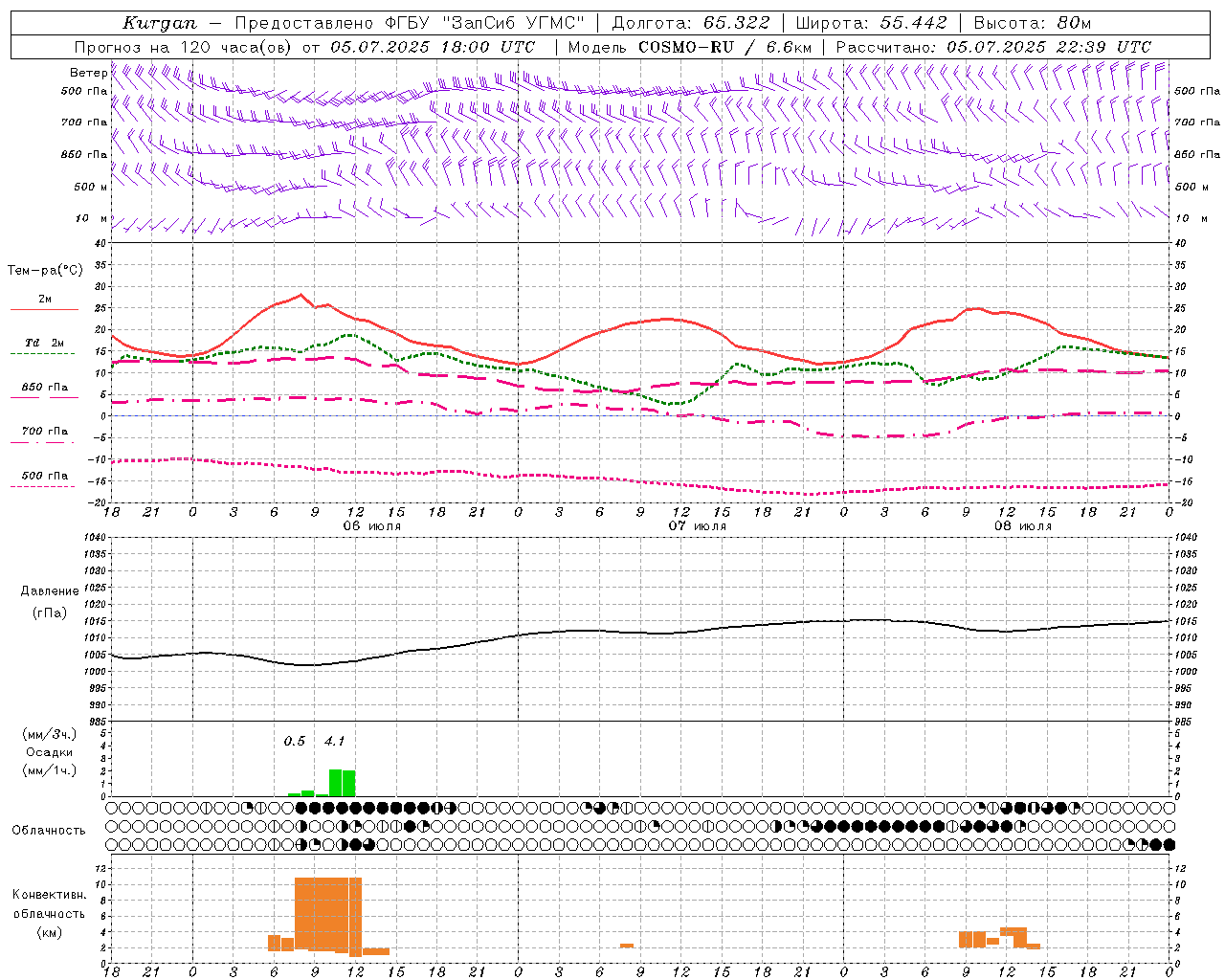Select the 700 гПа temperature legend entry
Screen dimensions: 1225x980
[x=44, y=435]
